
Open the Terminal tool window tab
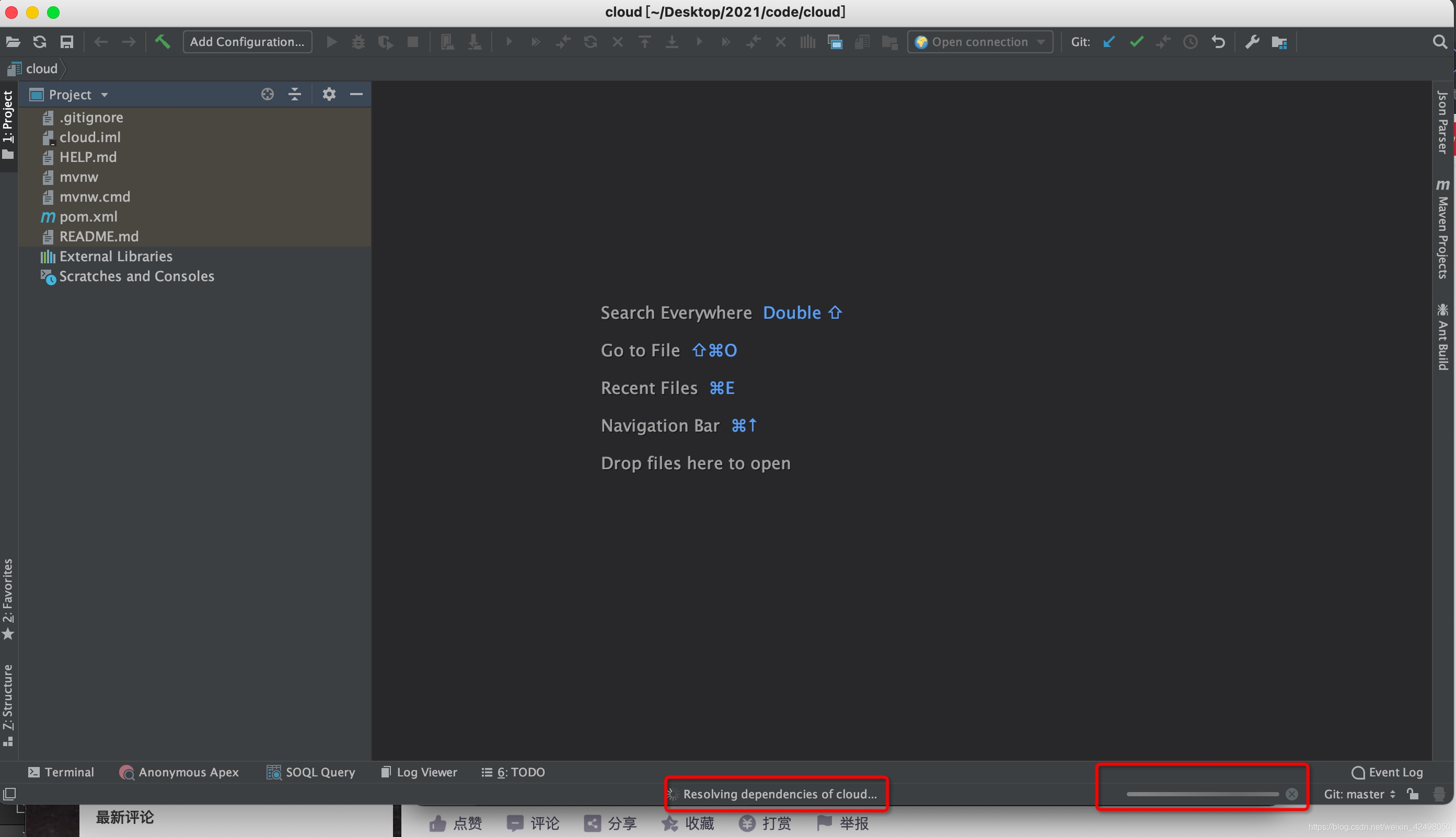61,772
